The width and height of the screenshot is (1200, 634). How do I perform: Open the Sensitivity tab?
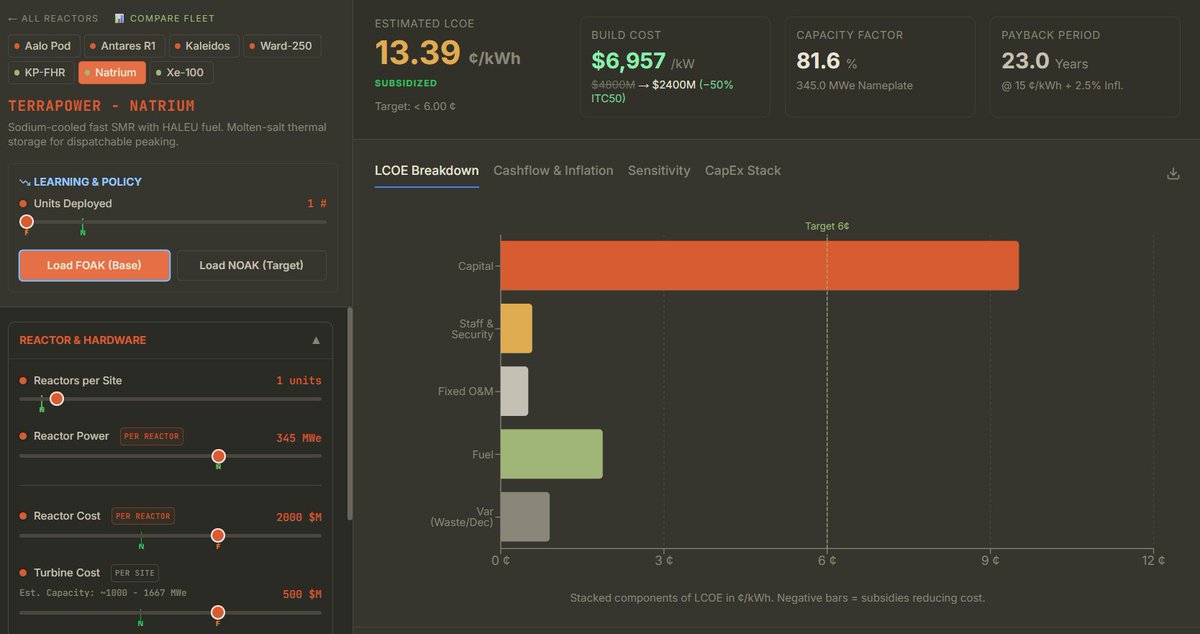point(659,171)
